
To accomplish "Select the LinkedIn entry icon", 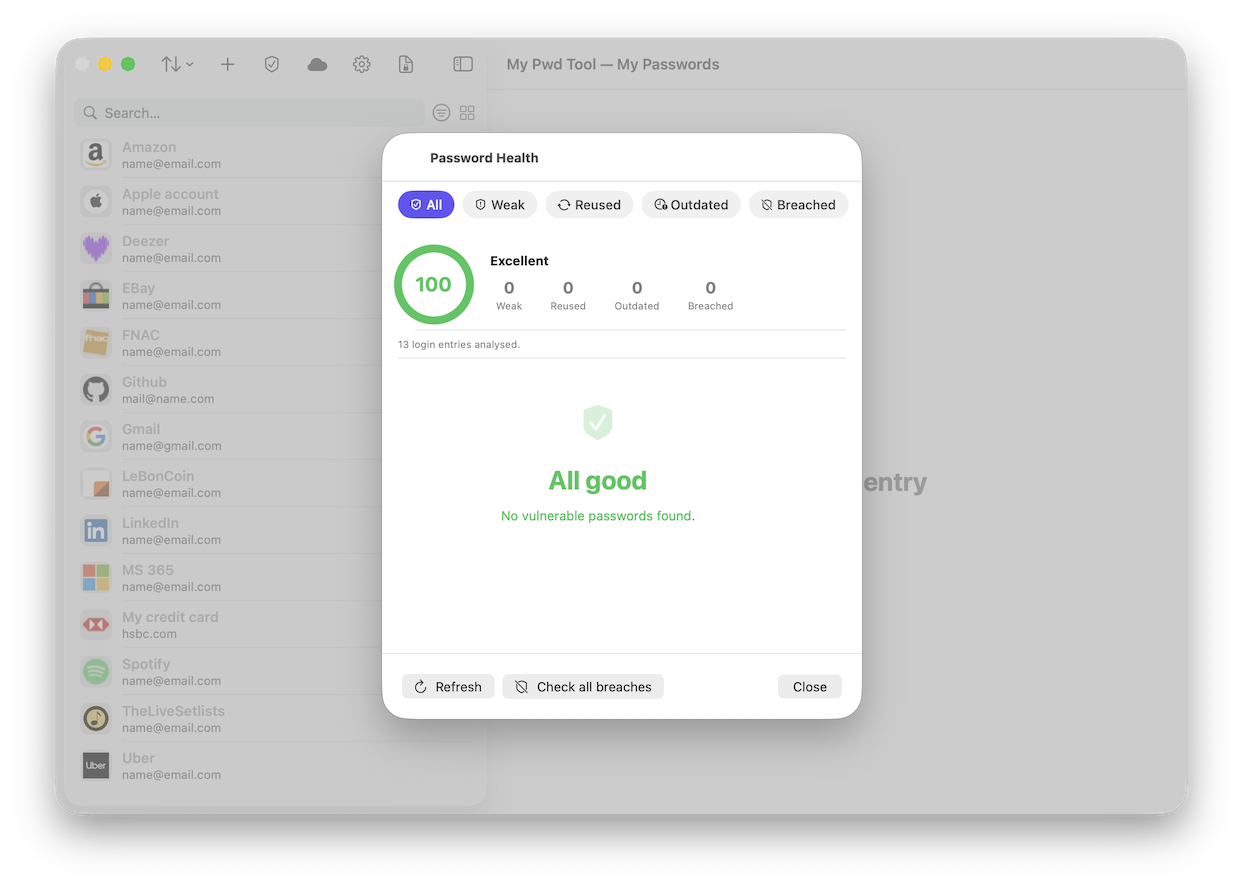I will click(96, 531).
